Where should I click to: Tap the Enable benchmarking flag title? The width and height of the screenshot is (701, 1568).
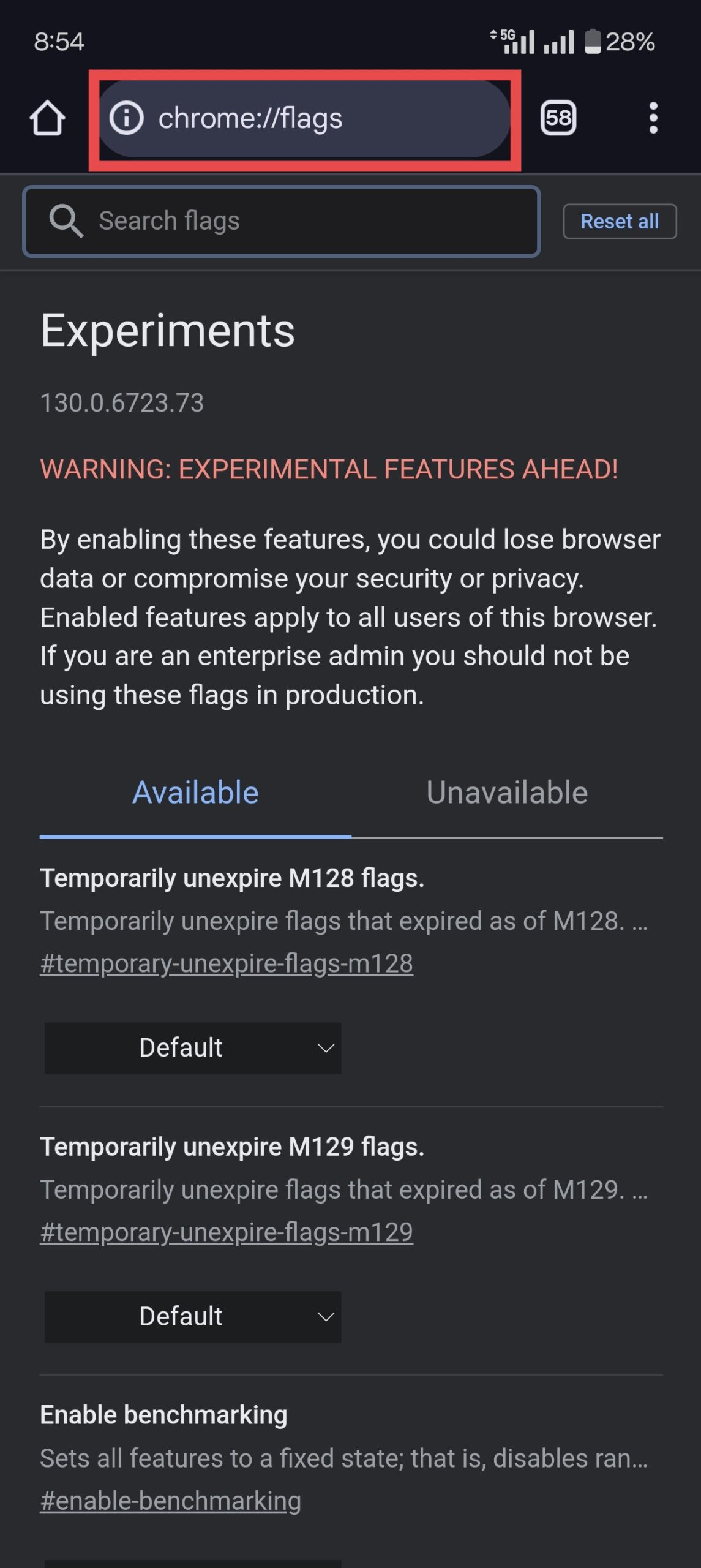coord(163,1415)
